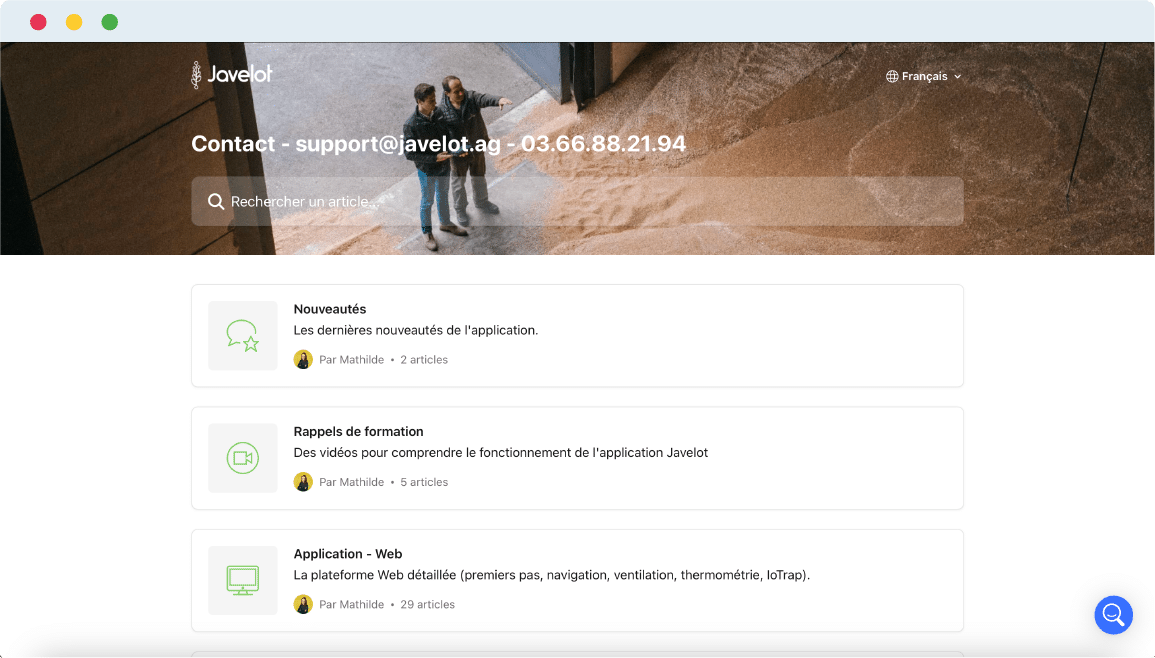
Task: Click the Nouveautés chat-star icon
Action: (243, 336)
